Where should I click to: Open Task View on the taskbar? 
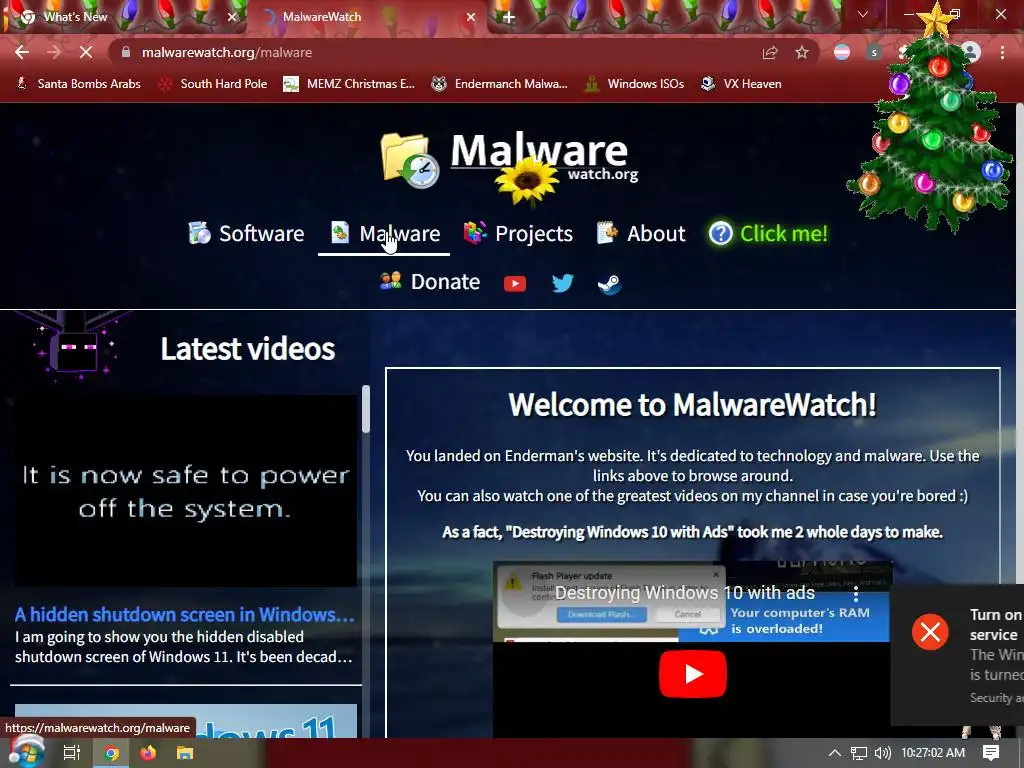(x=72, y=753)
